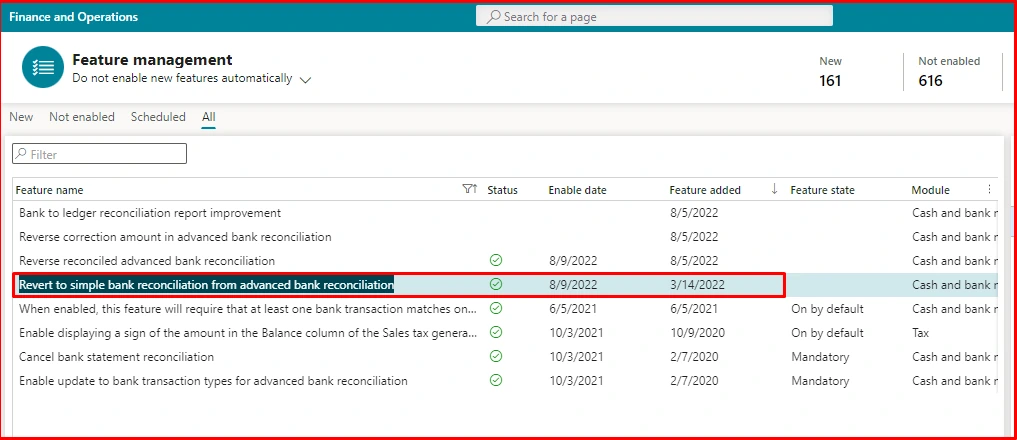The width and height of the screenshot is (1017, 440).
Task: Select 'Reverse reconciled advanced bank reconciliation' feature
Action: coord(147,261)
